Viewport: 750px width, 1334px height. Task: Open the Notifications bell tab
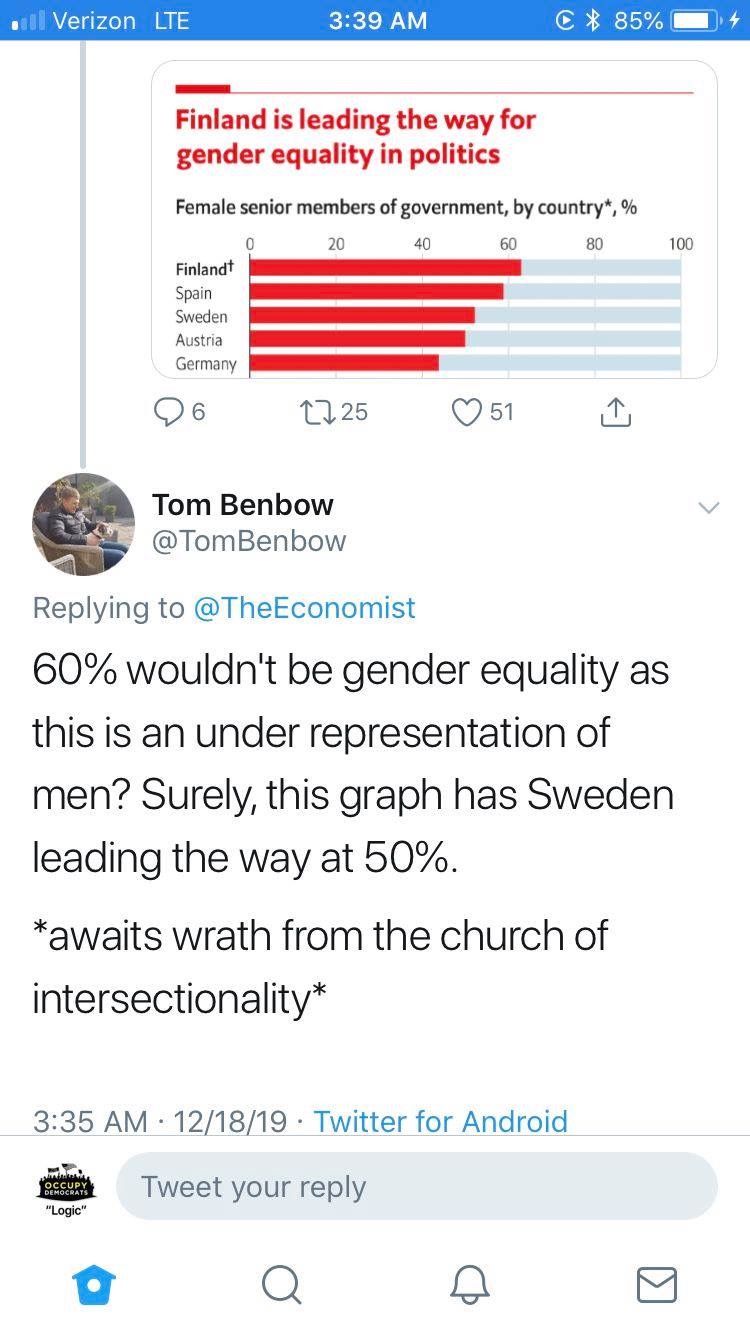[x=469, y=1284]
